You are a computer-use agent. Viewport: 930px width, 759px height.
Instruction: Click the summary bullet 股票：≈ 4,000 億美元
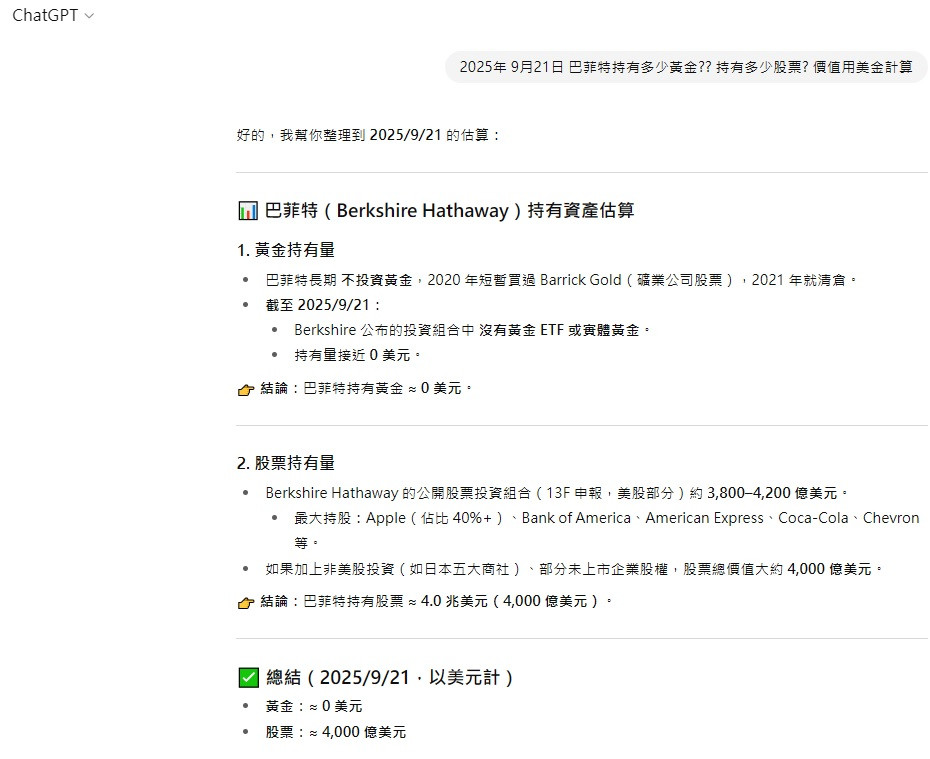[x=336, y=732]
